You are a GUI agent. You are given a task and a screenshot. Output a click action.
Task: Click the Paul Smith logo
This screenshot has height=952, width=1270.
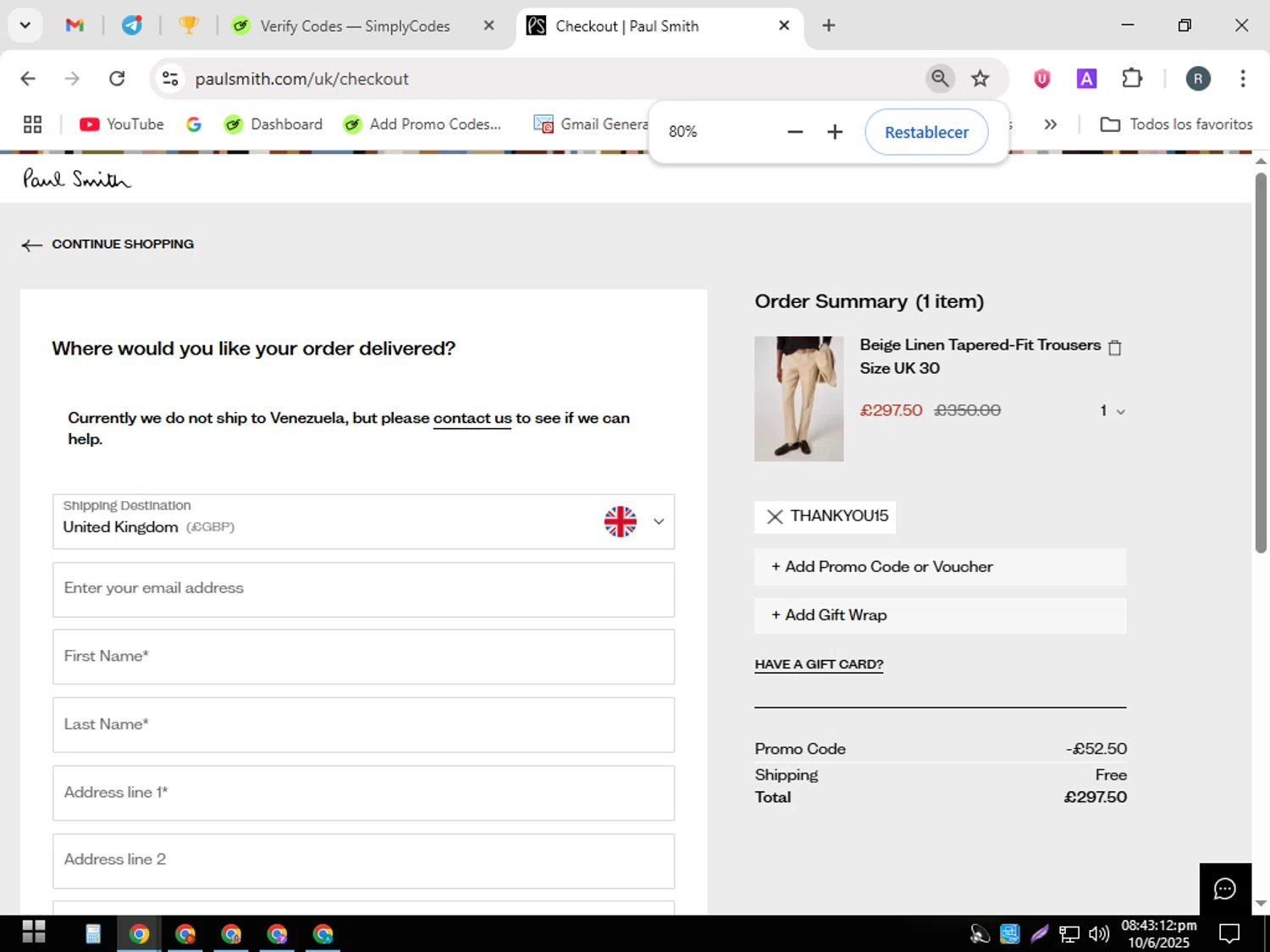77,179
